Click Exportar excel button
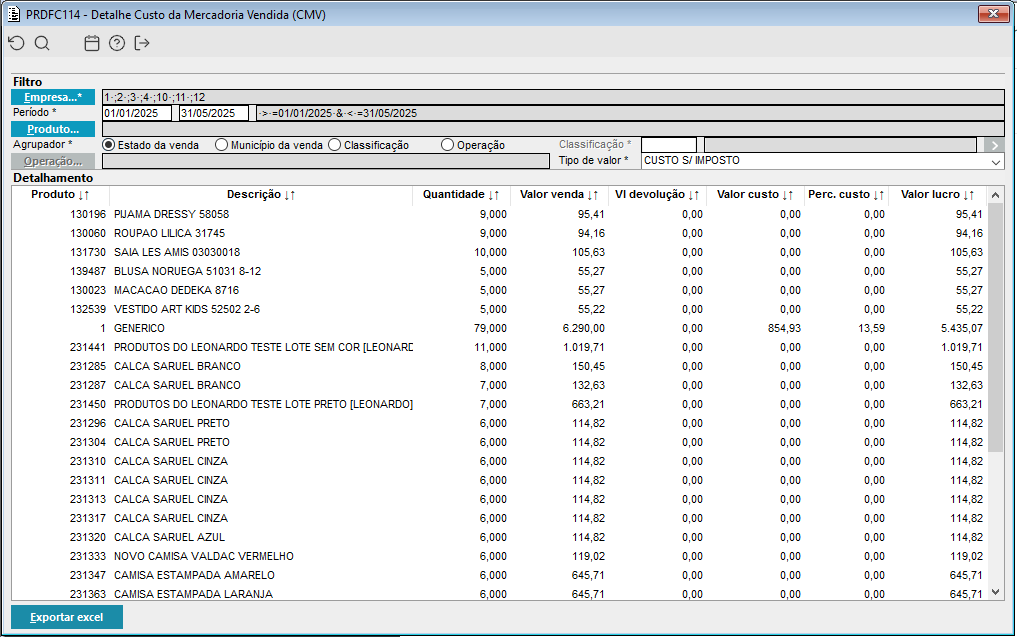 [x=67, y=617]
